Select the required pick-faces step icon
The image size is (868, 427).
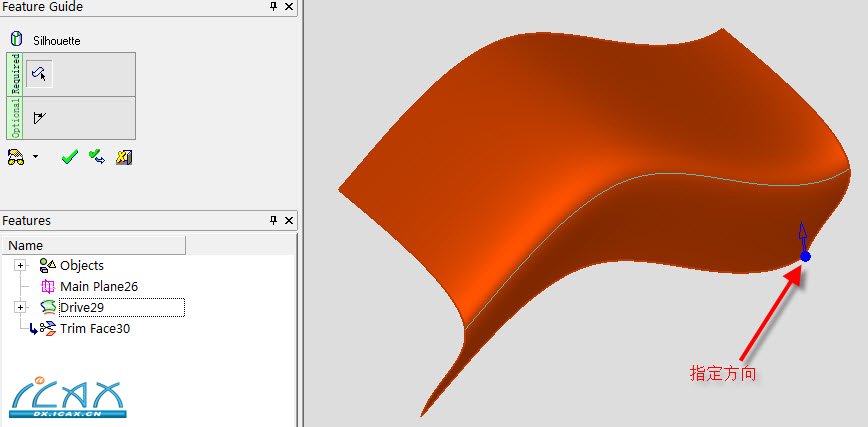(39, 74)
